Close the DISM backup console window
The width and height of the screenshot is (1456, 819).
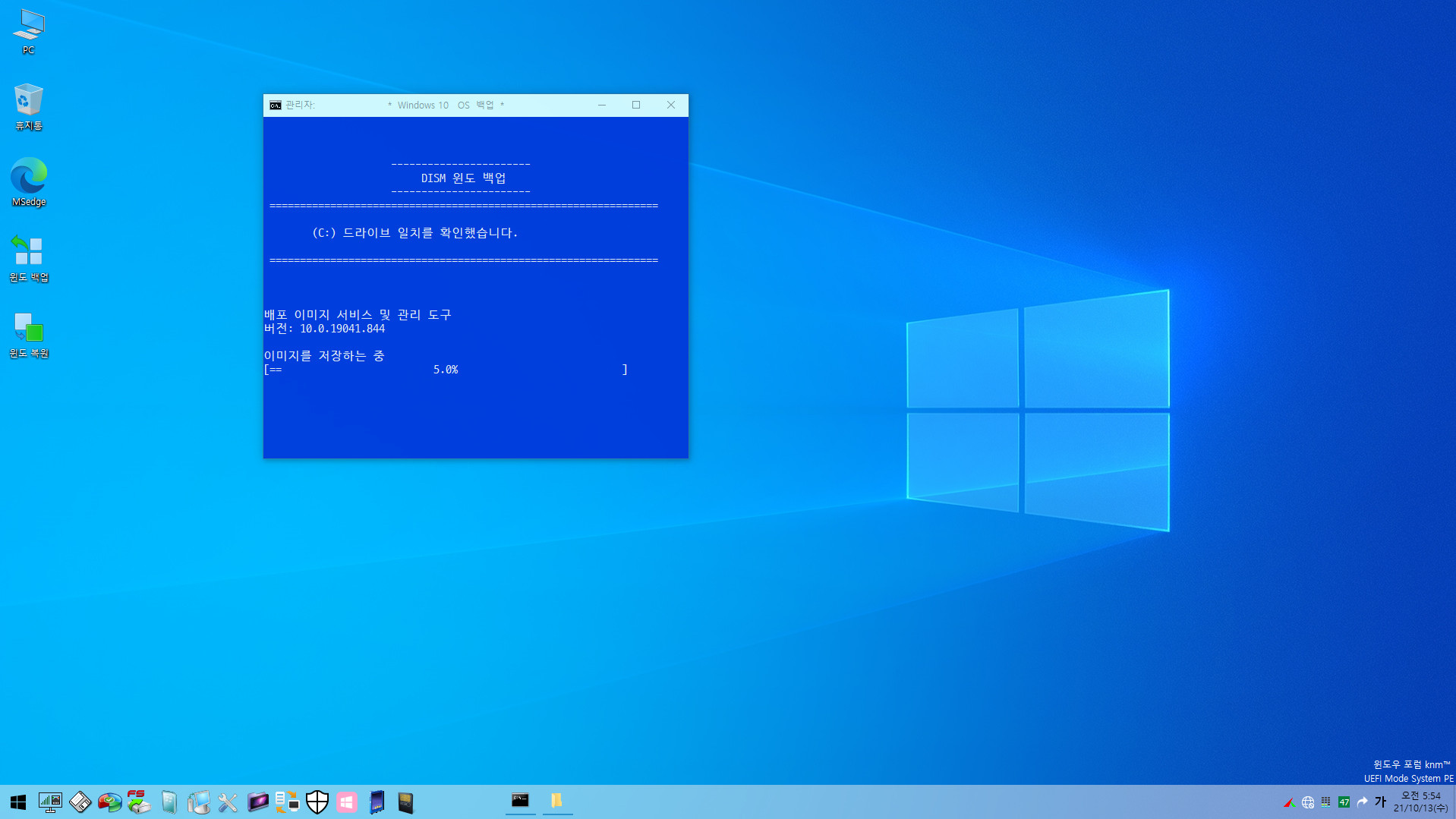tap(671, 106)
